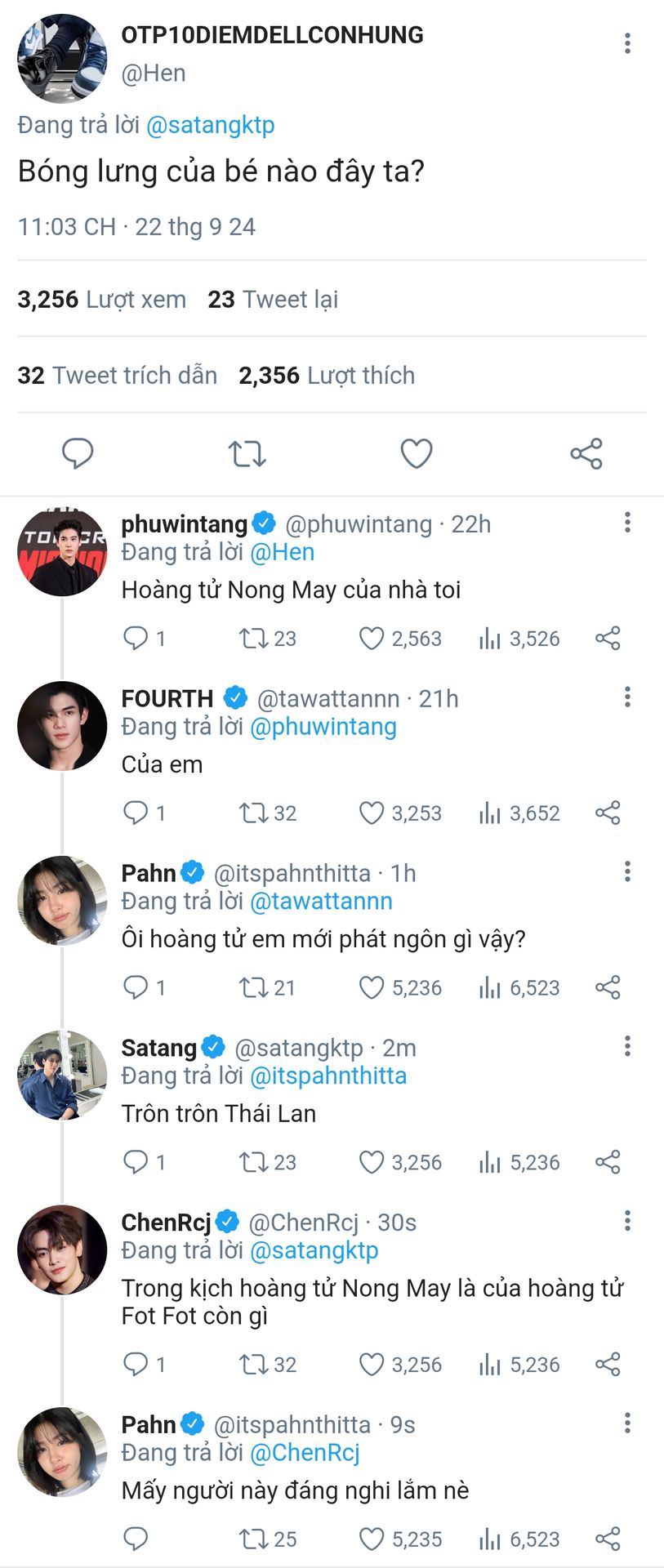View the analytics icon on ChenRcj's reply

489,1365
